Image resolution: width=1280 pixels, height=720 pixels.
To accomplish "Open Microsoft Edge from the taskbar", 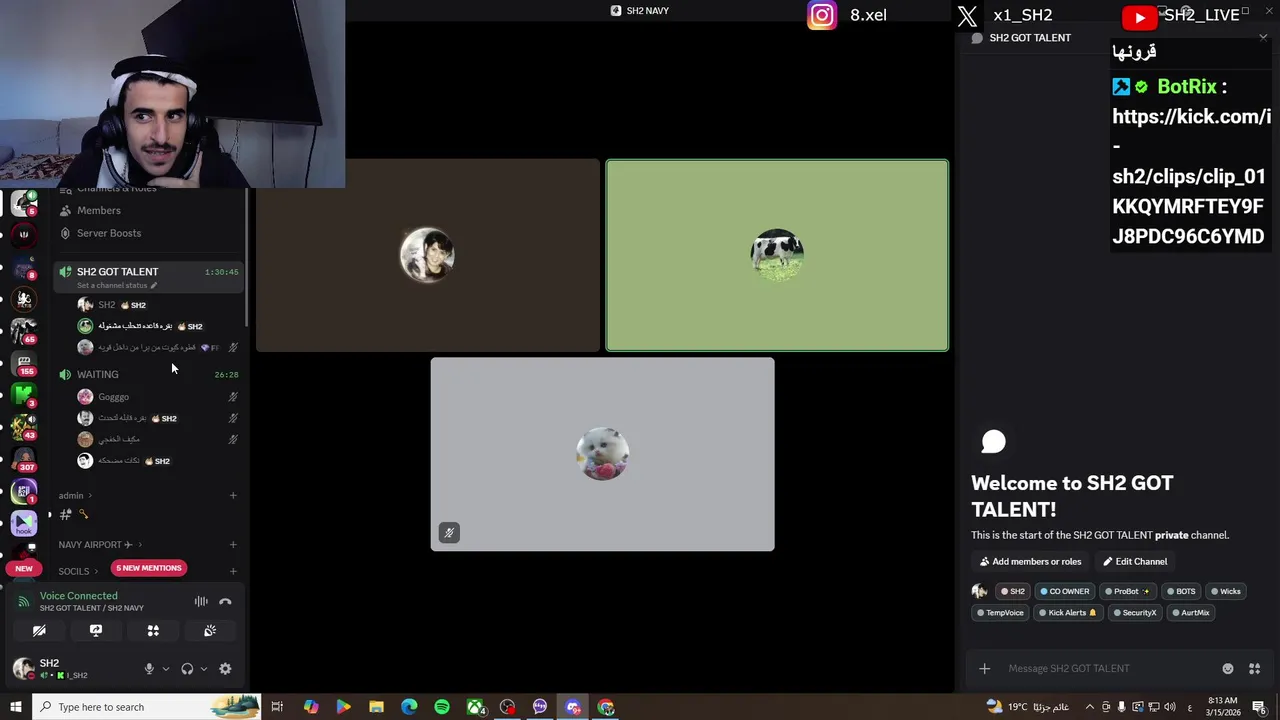I will tap(409, 707).
